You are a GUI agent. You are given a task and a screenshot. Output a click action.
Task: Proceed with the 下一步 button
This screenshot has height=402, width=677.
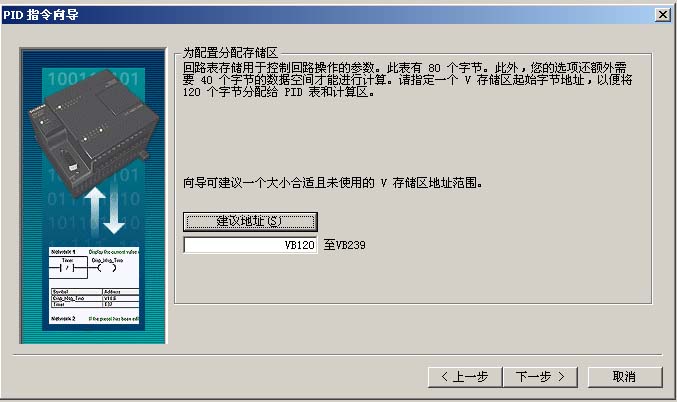click(540, 377)
